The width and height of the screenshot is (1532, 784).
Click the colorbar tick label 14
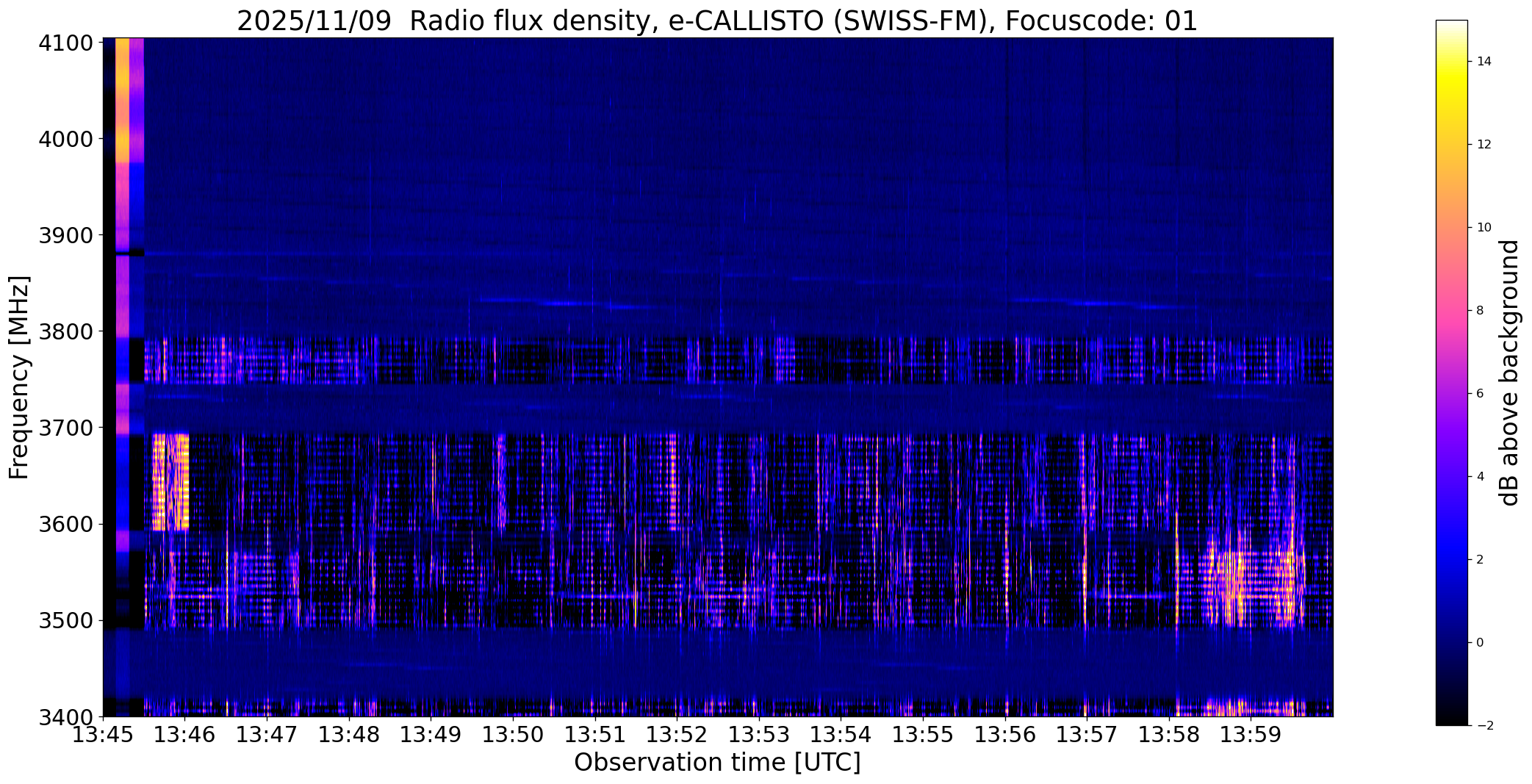(1484, 62)
